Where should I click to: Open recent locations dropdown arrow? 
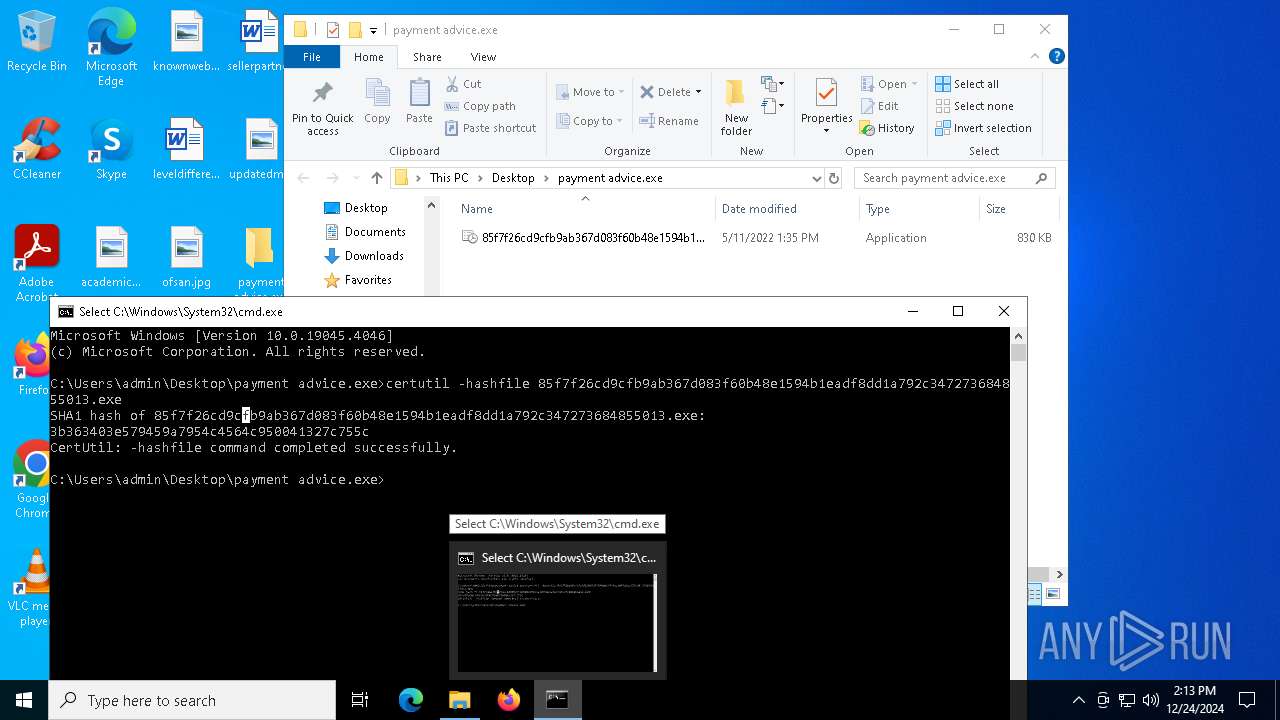354,178
